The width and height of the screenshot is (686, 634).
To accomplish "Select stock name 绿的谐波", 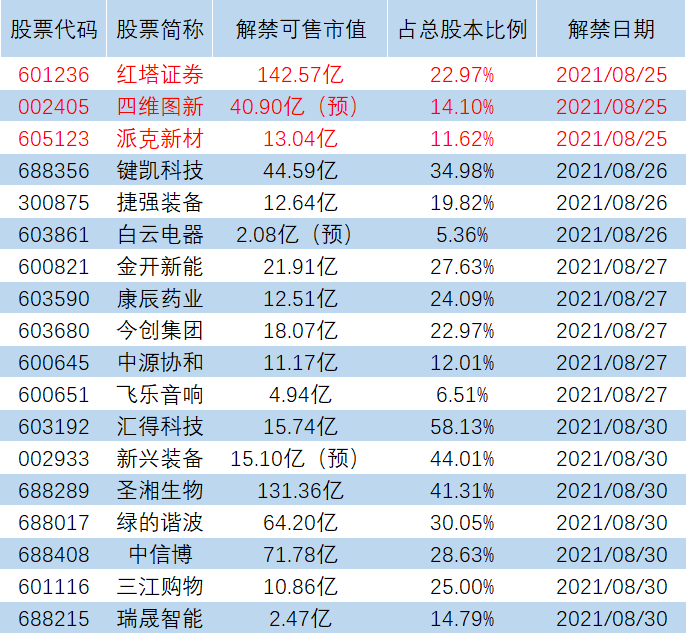I will tap(160, 522).
